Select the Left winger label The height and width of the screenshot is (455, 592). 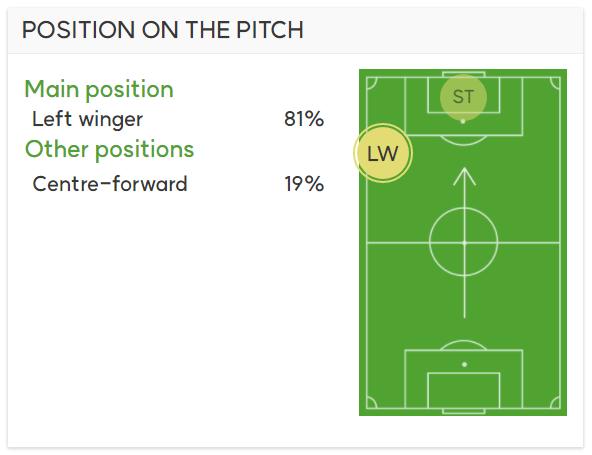(88, 119)
